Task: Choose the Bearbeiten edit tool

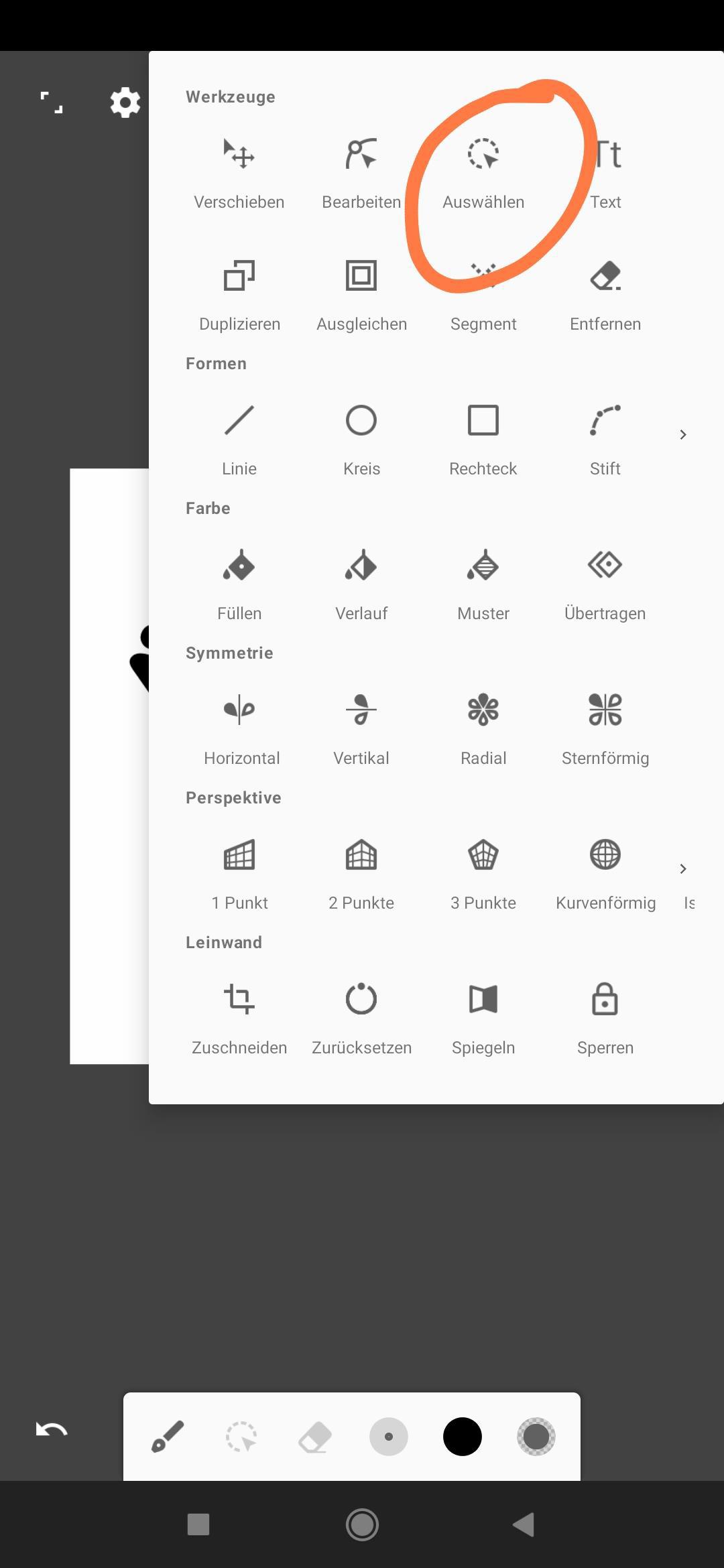Action: coord(361,174)
